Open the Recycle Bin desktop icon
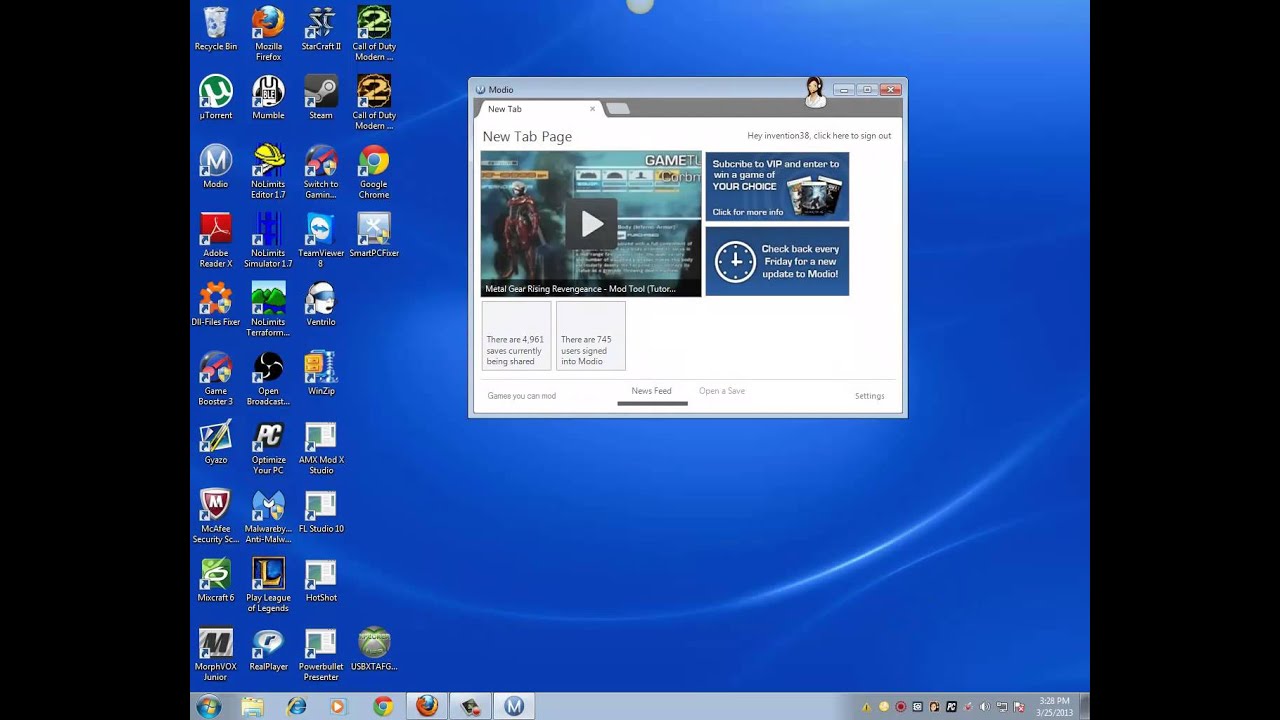1280x720 pixels. (216, 29)
